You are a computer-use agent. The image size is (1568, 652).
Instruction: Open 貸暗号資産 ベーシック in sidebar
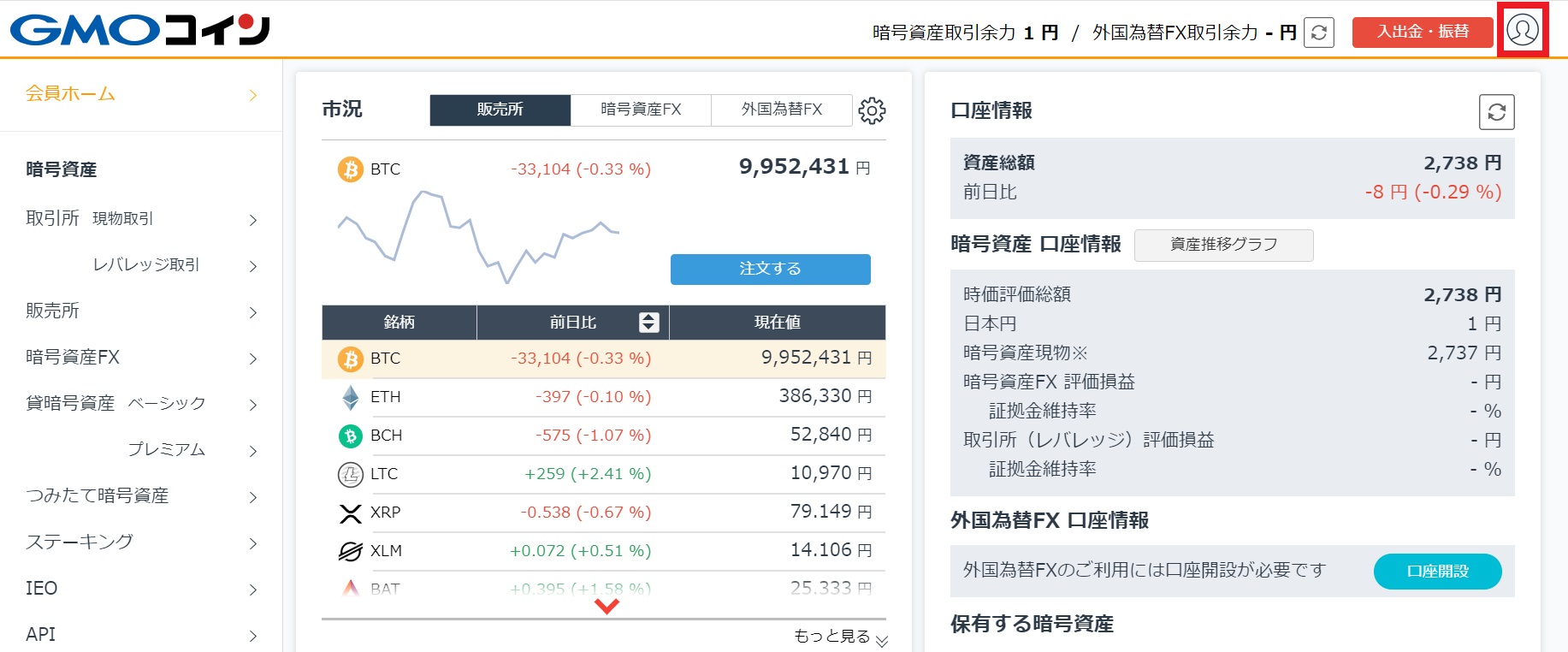141,404
